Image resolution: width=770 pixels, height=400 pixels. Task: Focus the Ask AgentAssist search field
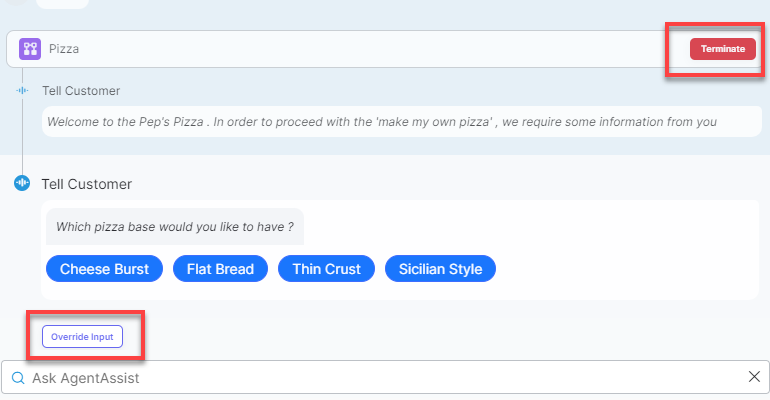pyautogui.click(x=380, y=378)
